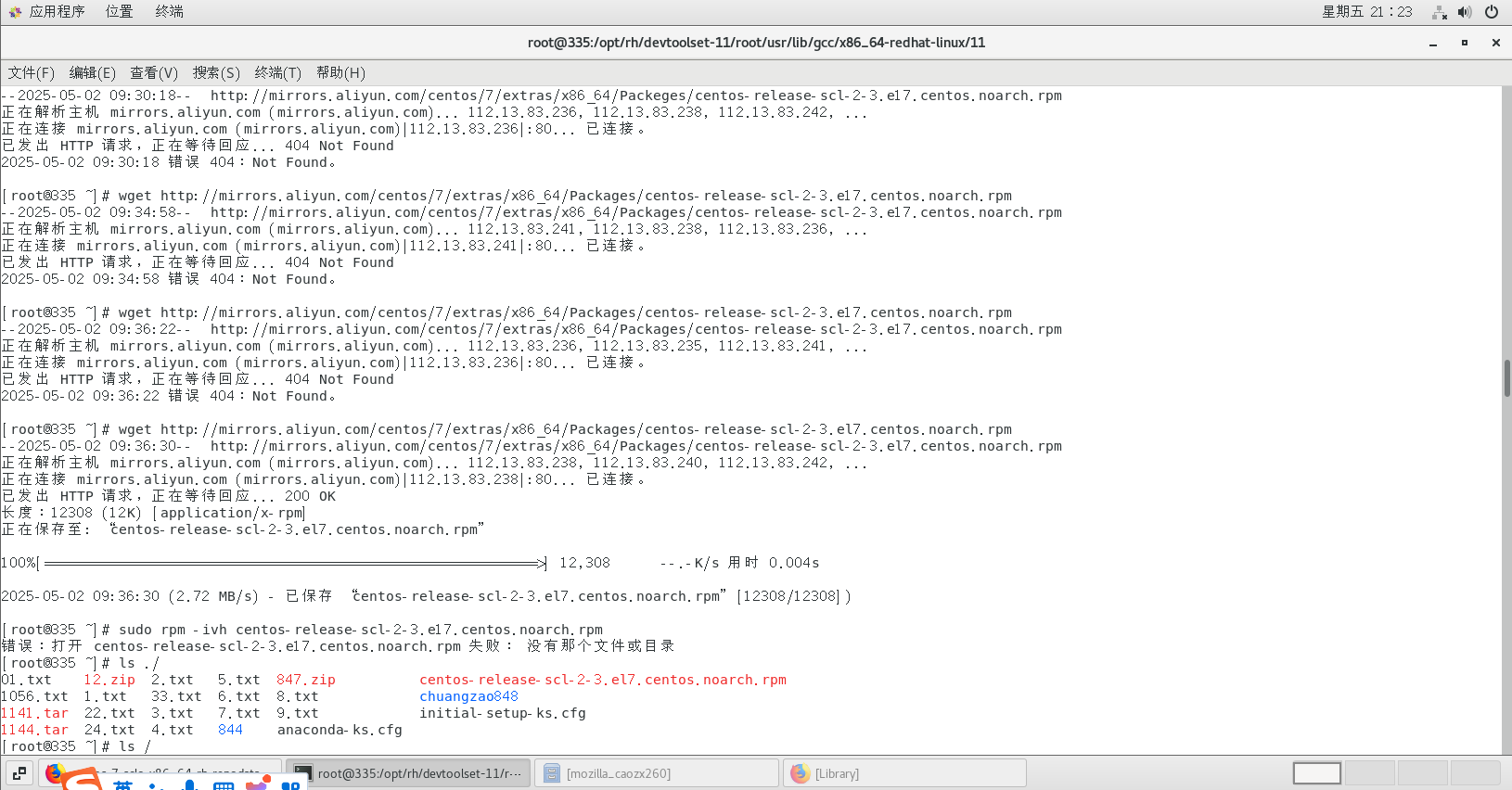This screenshot has height=790, width=1512.
Task: Select the third workspace in switcher
Action: (x=1422, y=772)
